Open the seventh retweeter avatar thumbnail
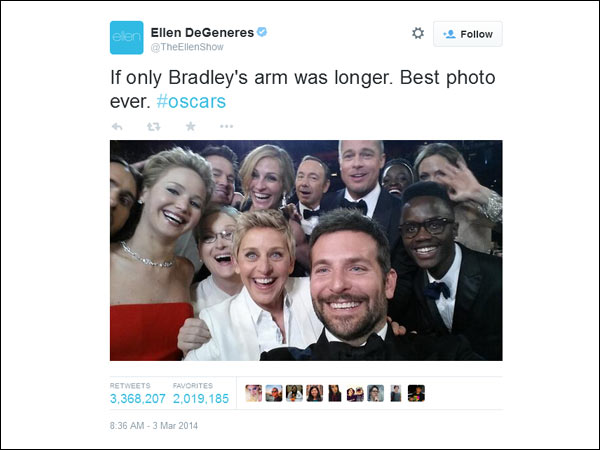 pyautogui.click(x=375, y=393)
